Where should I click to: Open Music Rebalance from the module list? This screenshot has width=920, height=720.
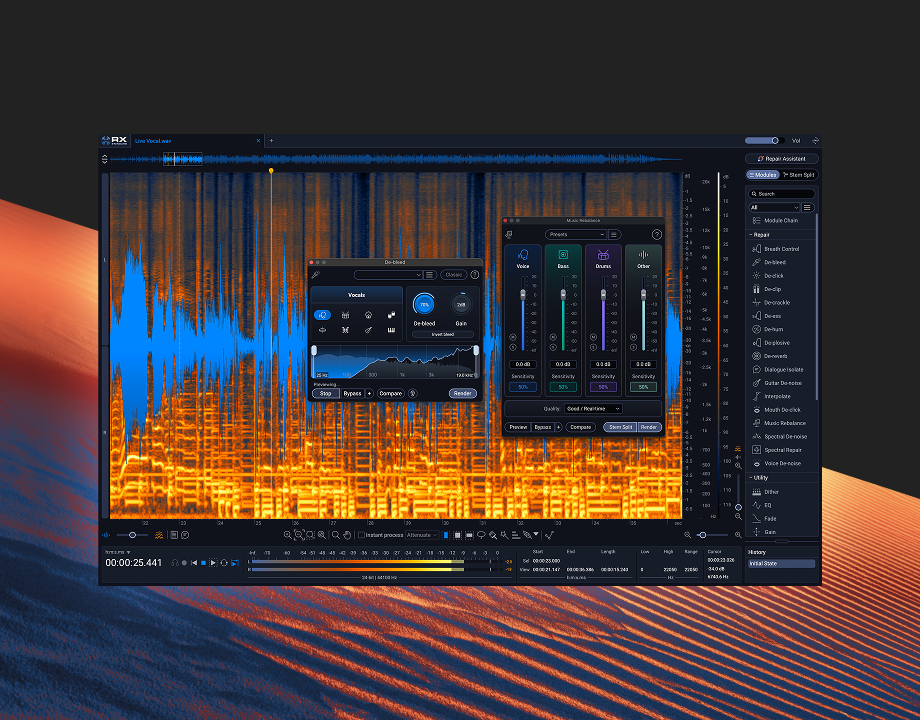click(x=779, y=423)
